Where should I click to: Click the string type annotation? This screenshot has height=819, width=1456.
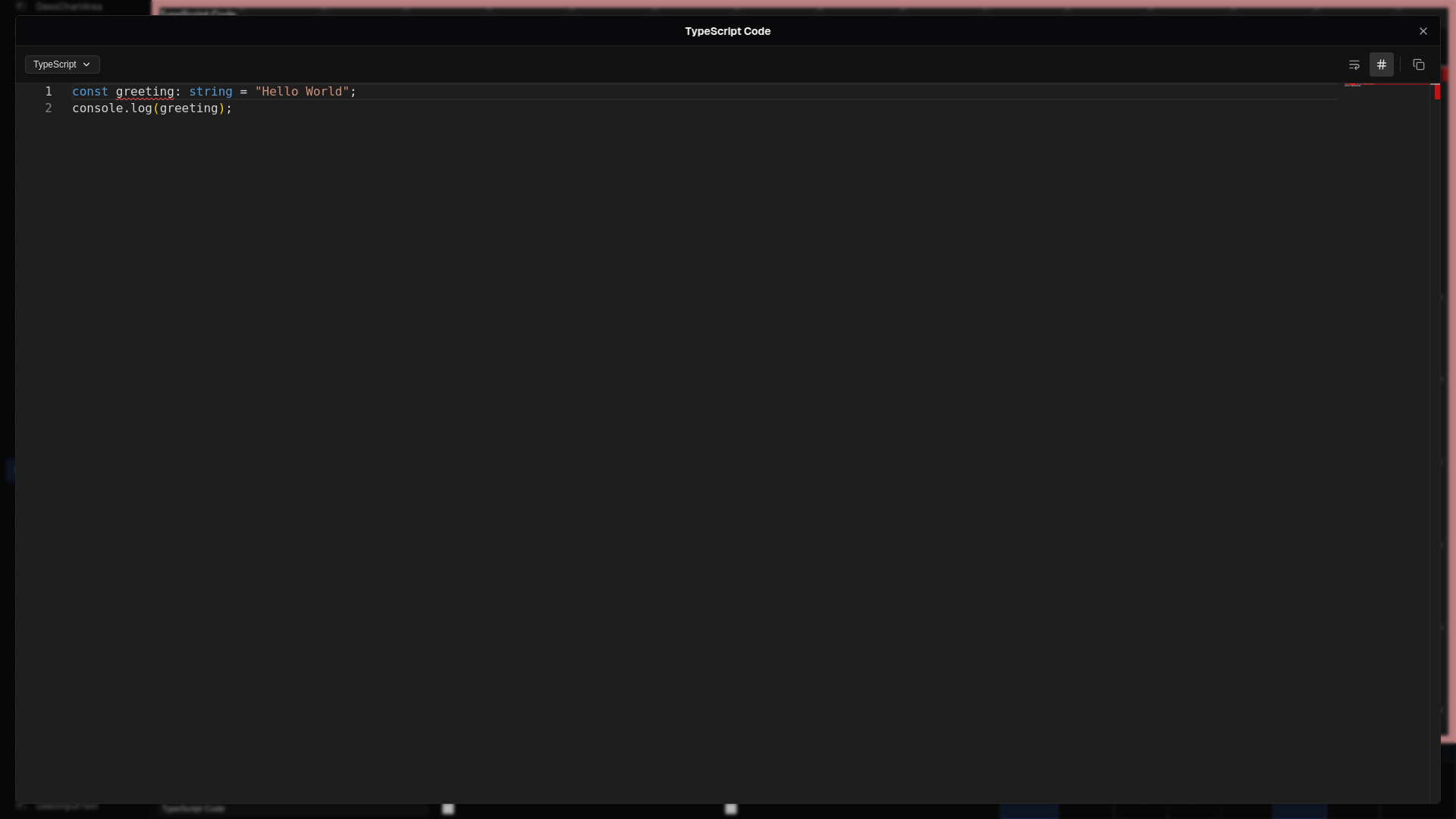210,92
